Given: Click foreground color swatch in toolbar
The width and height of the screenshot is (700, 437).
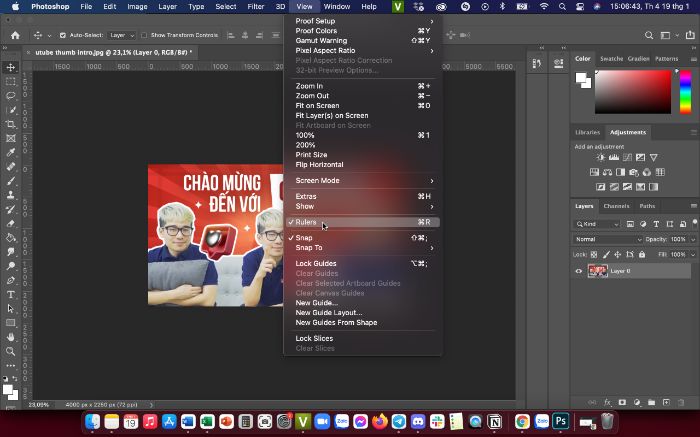Looking at the screenshot, I should [8, 390].
